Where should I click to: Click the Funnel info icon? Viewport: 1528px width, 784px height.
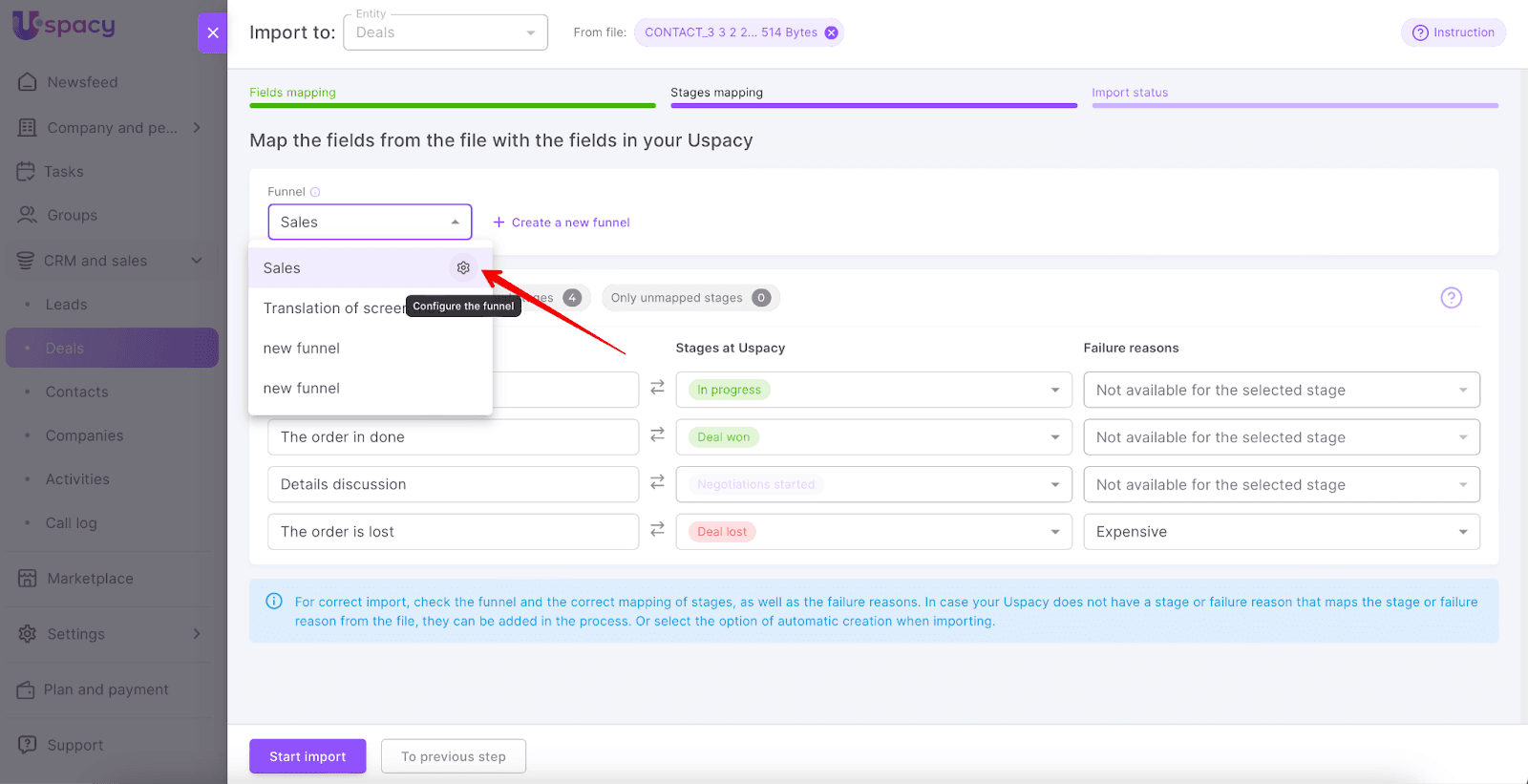pyautogui.click(x=315, y=192)
